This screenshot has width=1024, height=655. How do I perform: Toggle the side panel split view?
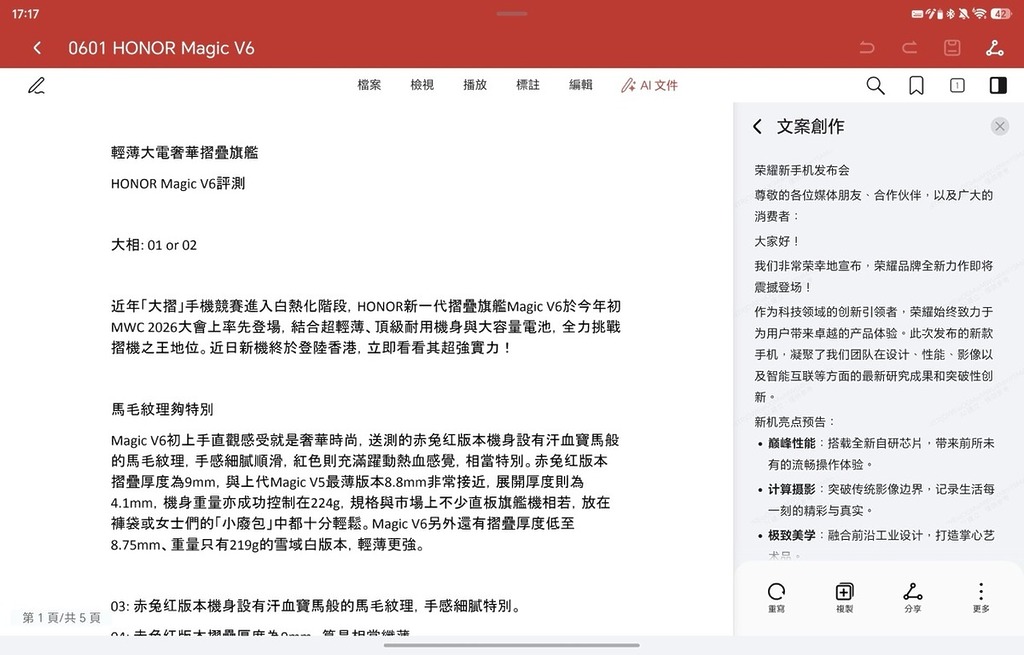[998, 86]
